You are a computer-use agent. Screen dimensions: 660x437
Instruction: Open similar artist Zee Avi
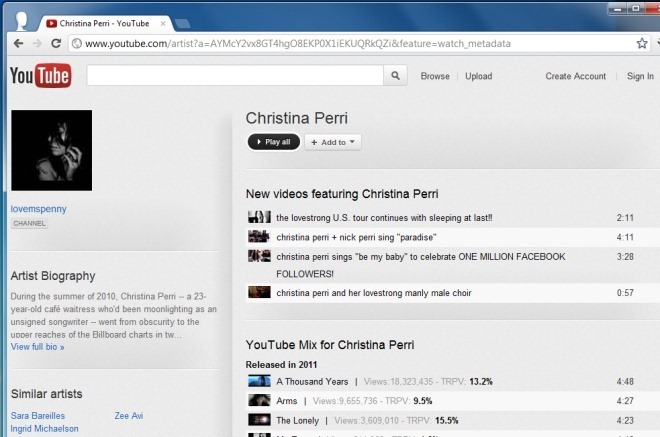tap(129, 416)
